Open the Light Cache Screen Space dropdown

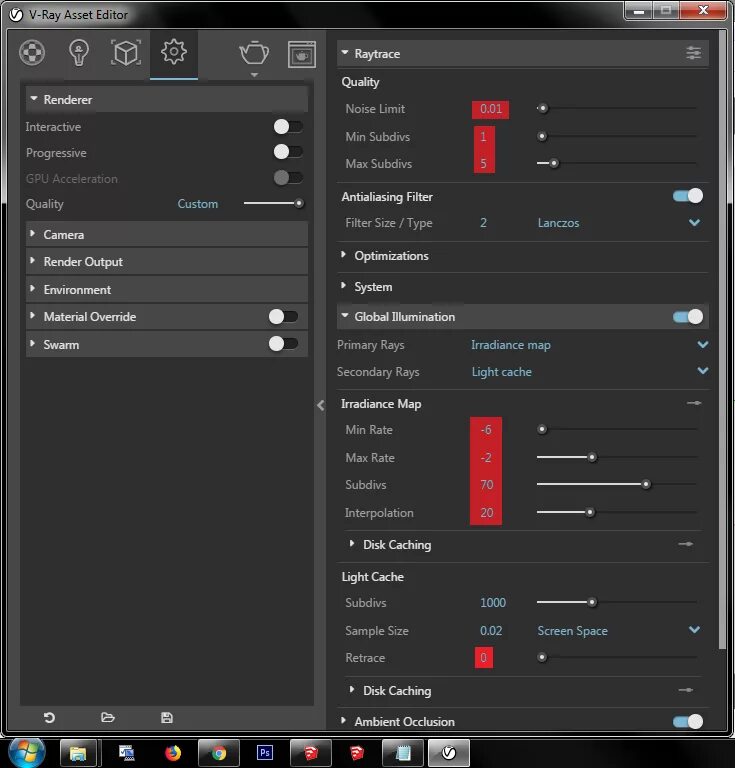(618, 631)
